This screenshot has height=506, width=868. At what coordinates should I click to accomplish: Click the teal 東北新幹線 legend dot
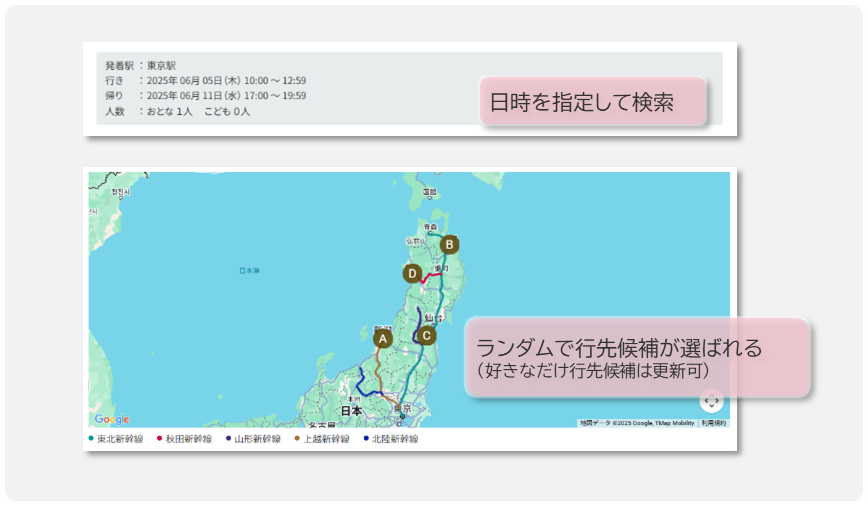tap(91, 438)
